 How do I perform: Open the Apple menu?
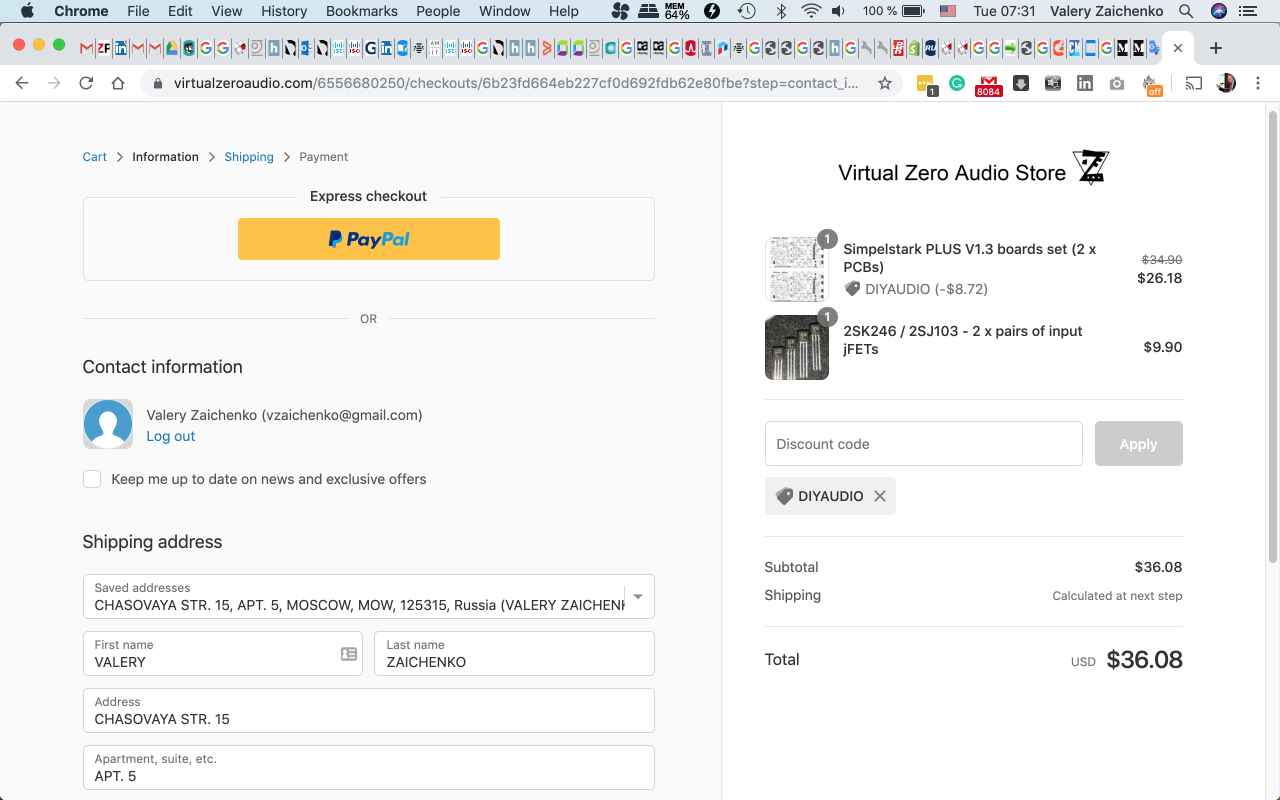[27, 11]
